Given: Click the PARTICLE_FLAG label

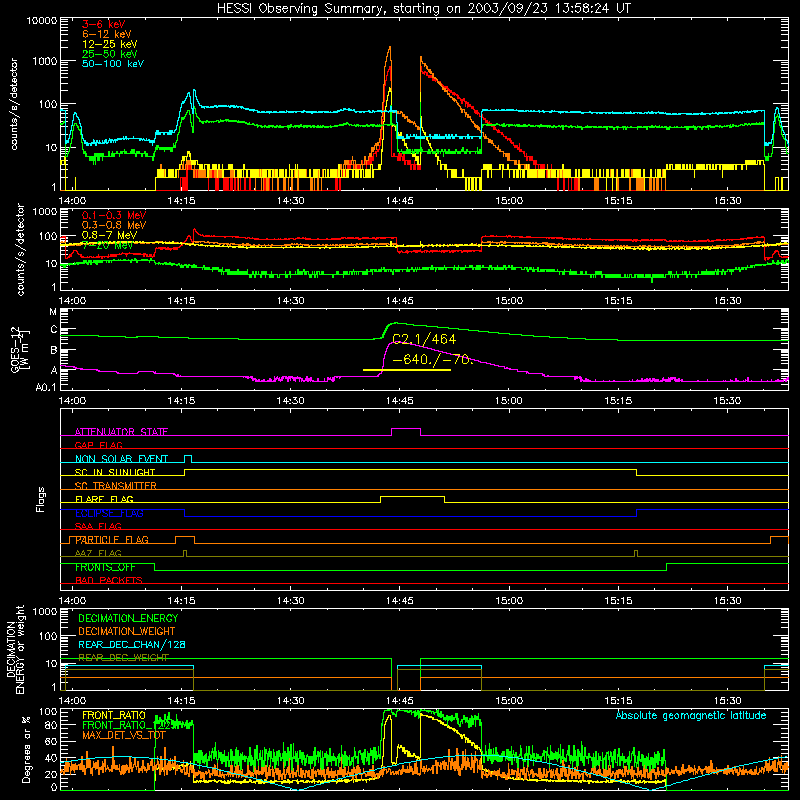Looking at the screenshot, I should coord(112,539).
